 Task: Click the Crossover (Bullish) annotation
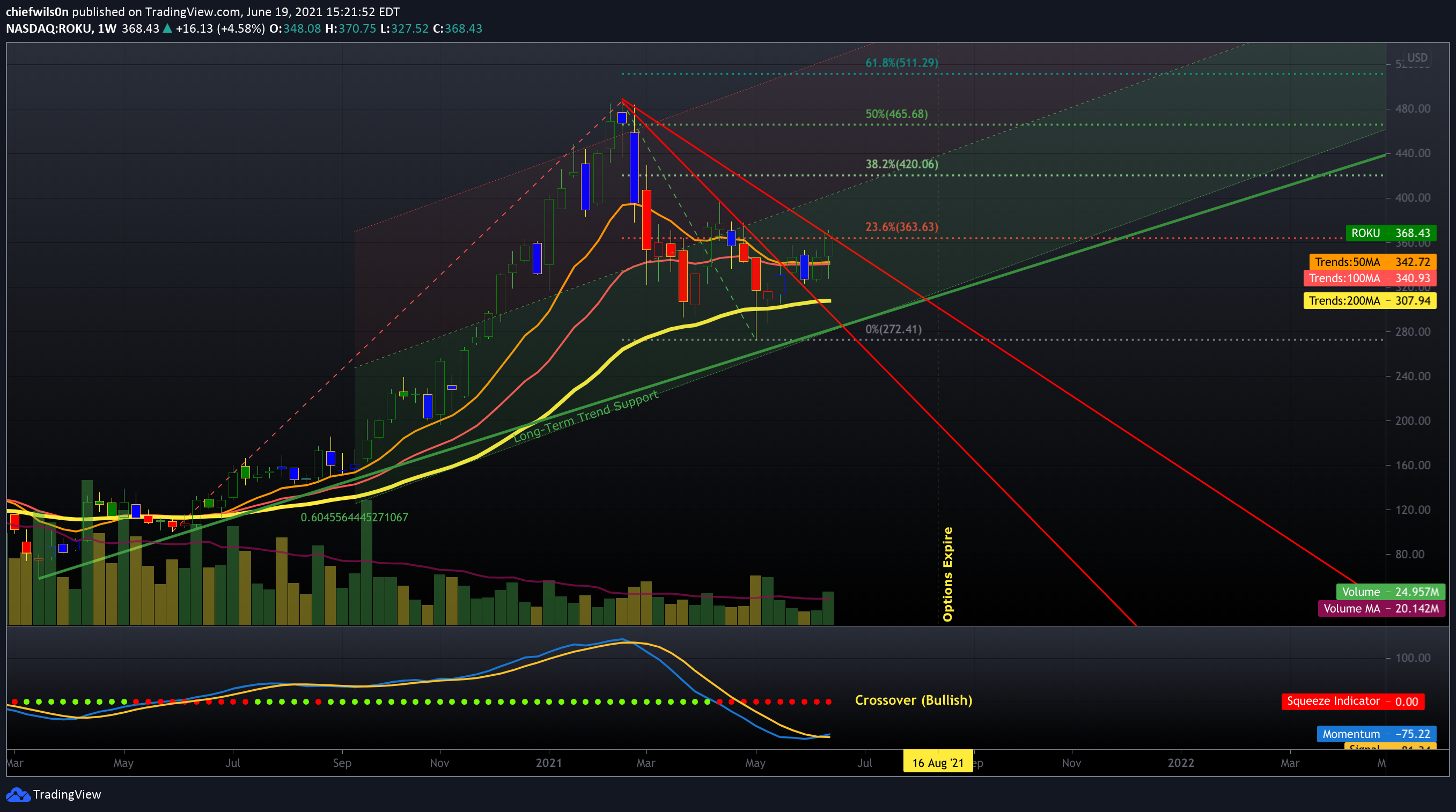coord(914,700)
